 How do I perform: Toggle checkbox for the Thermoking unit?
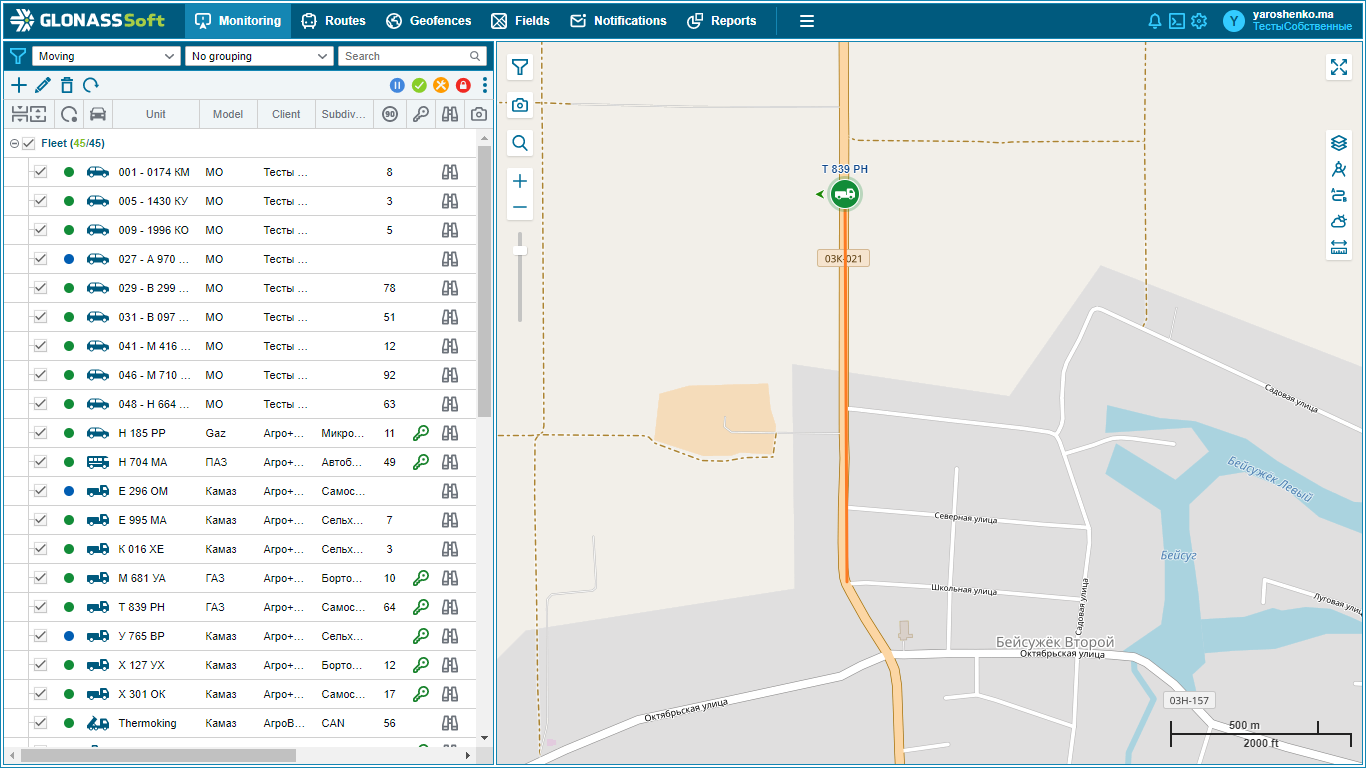41,723
